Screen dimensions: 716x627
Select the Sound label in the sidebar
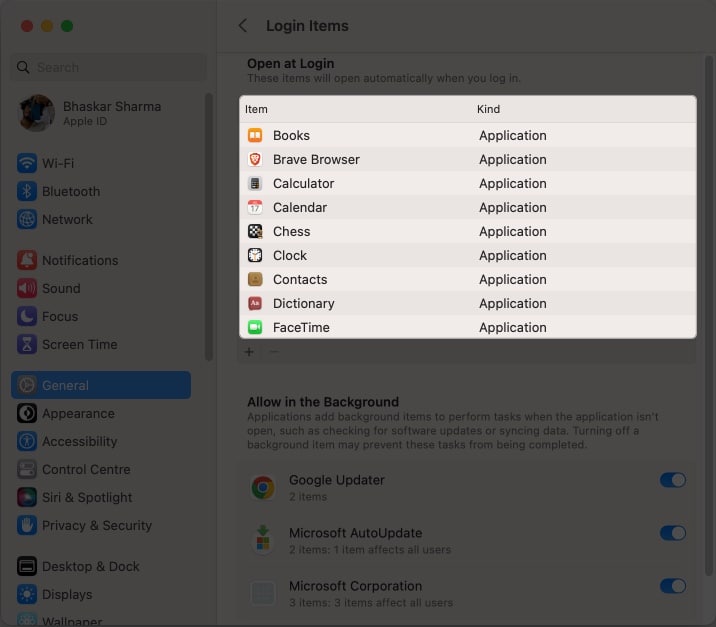point(61,288)
